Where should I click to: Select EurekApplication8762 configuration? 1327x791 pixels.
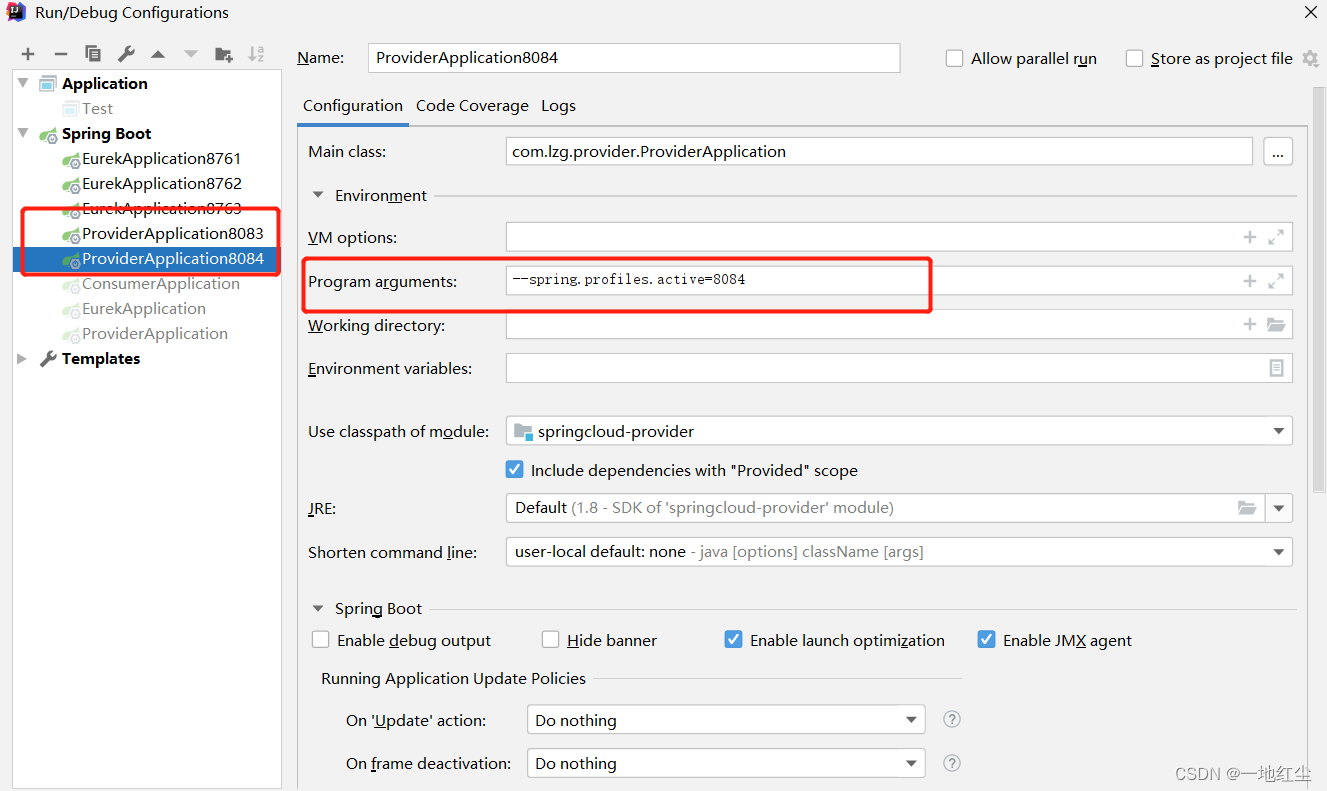(x=161, y=183)
